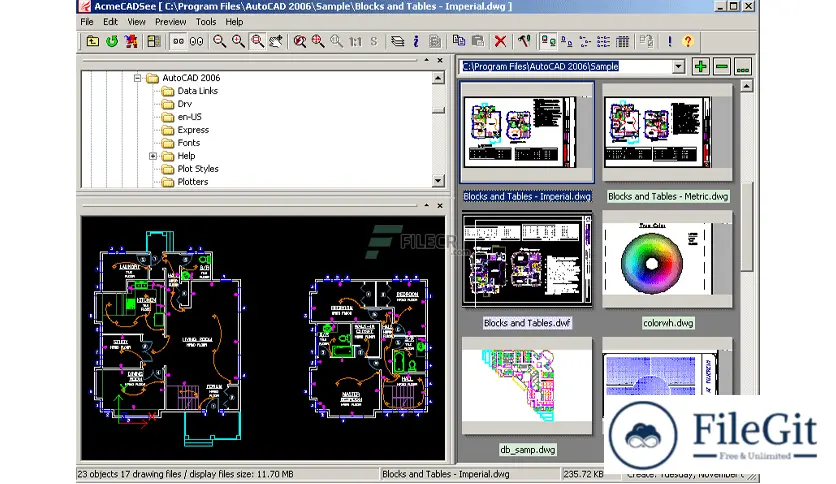Open the folder path dropdown arrow

point(678,67)
